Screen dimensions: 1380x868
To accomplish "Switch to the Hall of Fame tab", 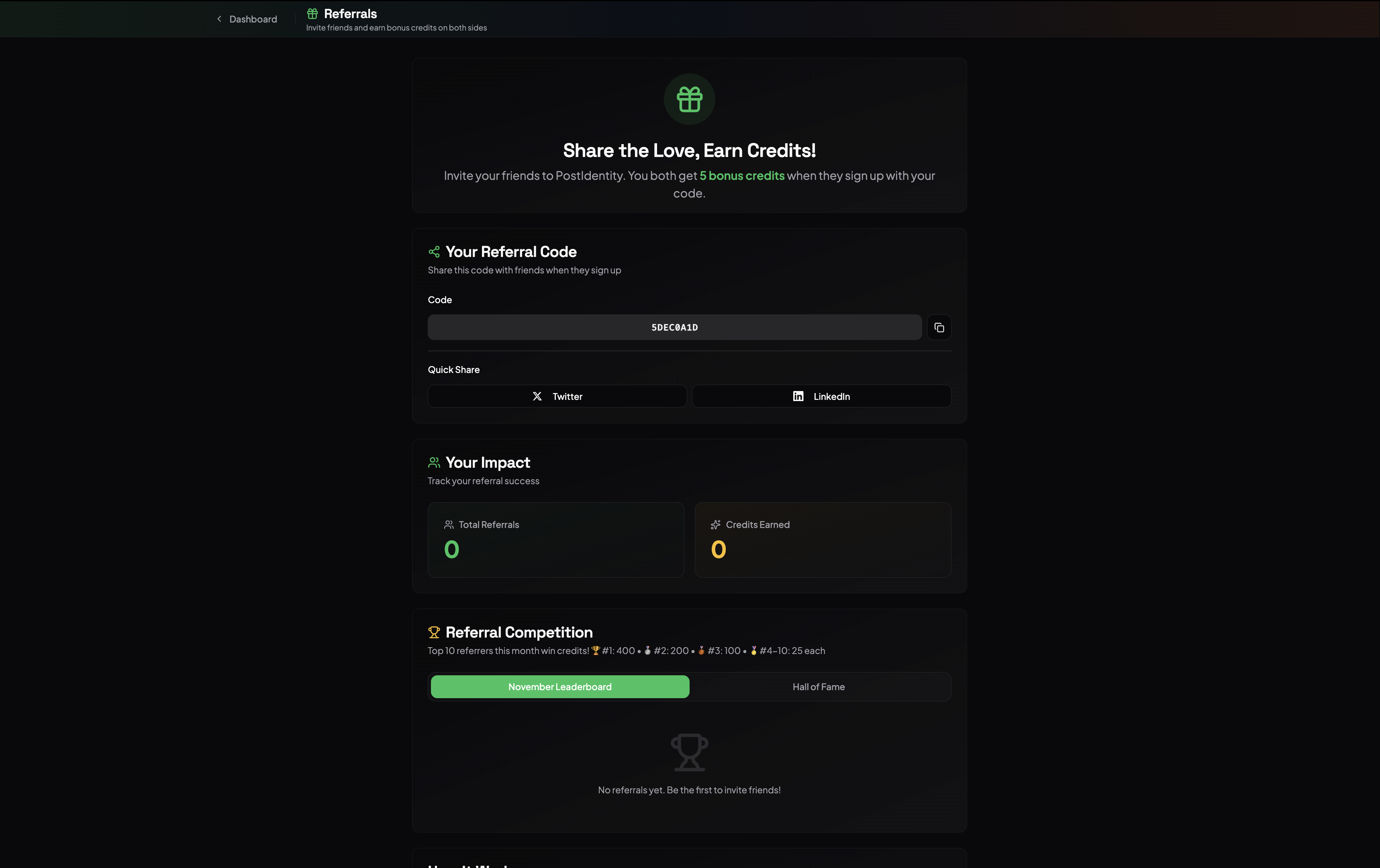I will click(x=819, y=687).
